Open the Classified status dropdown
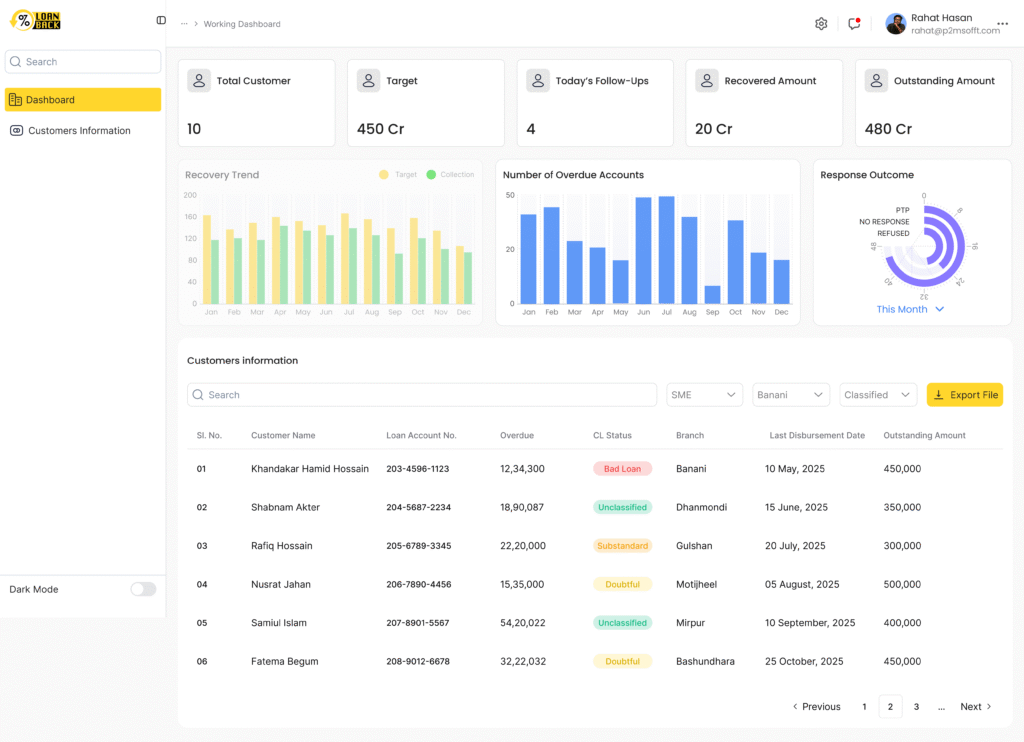The width and height of the screenshot is (1024, 742). point(878,395)
